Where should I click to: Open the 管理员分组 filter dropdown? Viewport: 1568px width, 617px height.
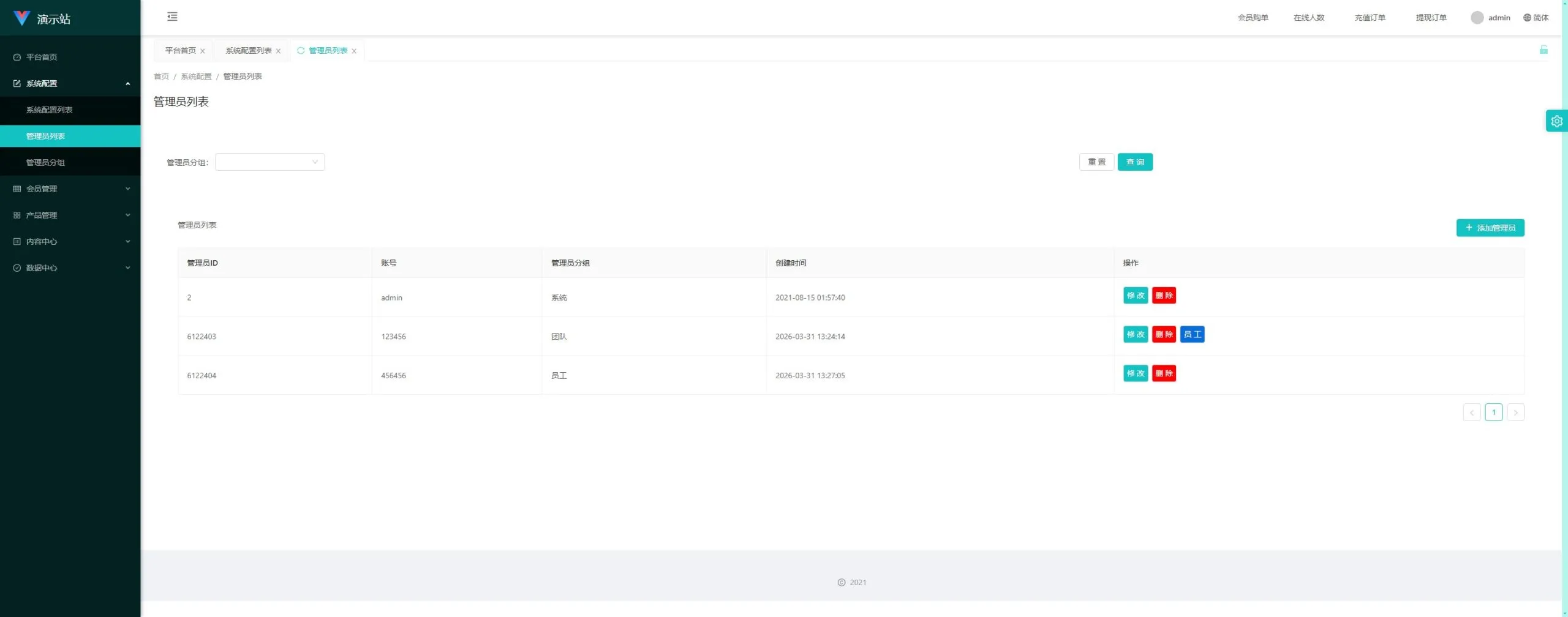[270, 162]
